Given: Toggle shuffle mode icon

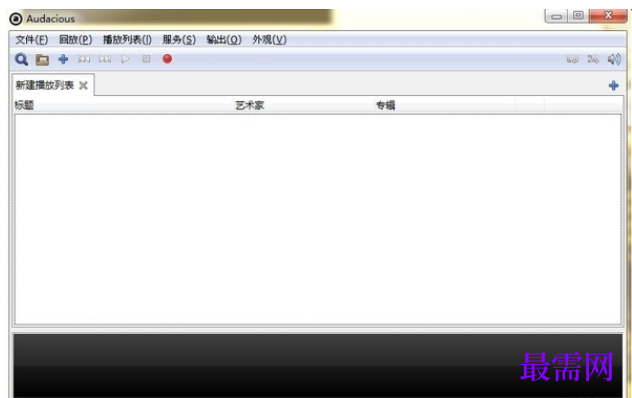Looking at the screenshot, I should (593, 60).
